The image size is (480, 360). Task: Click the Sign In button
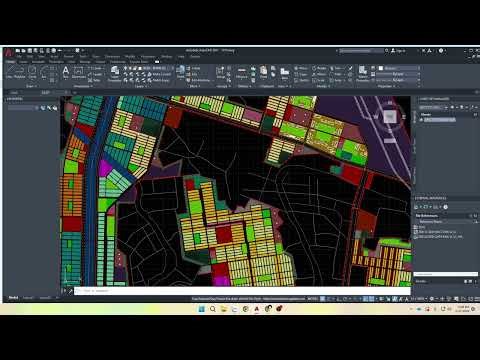point(398,51)
